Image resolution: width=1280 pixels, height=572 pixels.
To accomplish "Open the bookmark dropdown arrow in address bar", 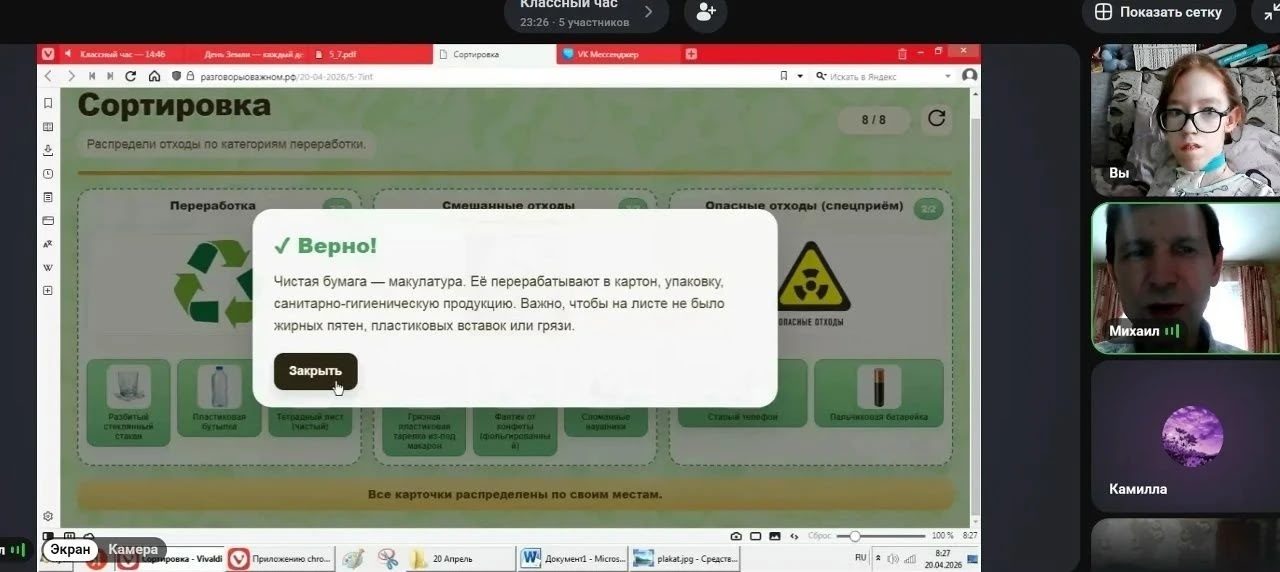I will coord(800,76).
